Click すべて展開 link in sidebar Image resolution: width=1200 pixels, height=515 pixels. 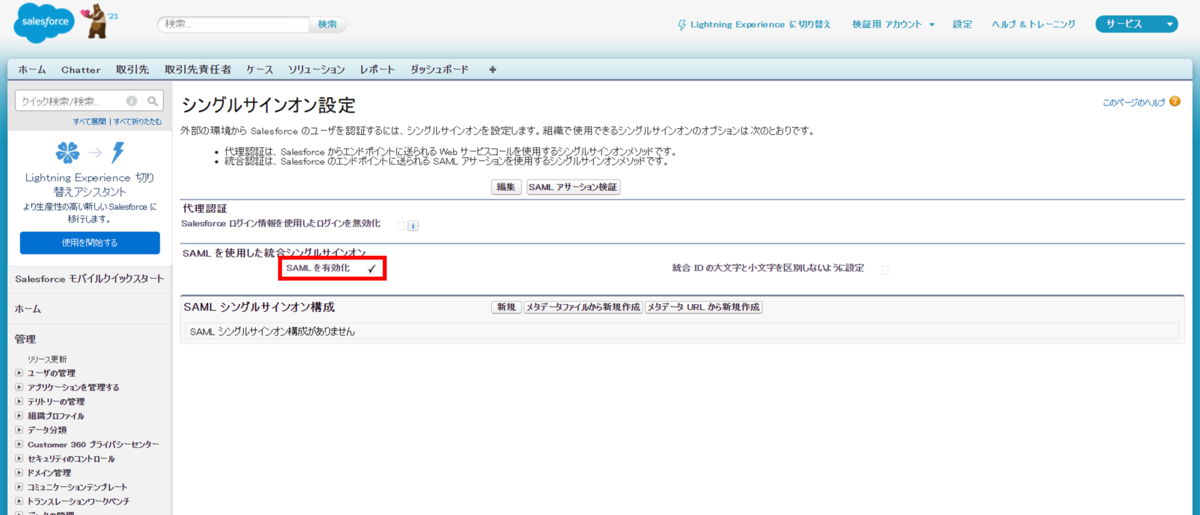(91, 121)
